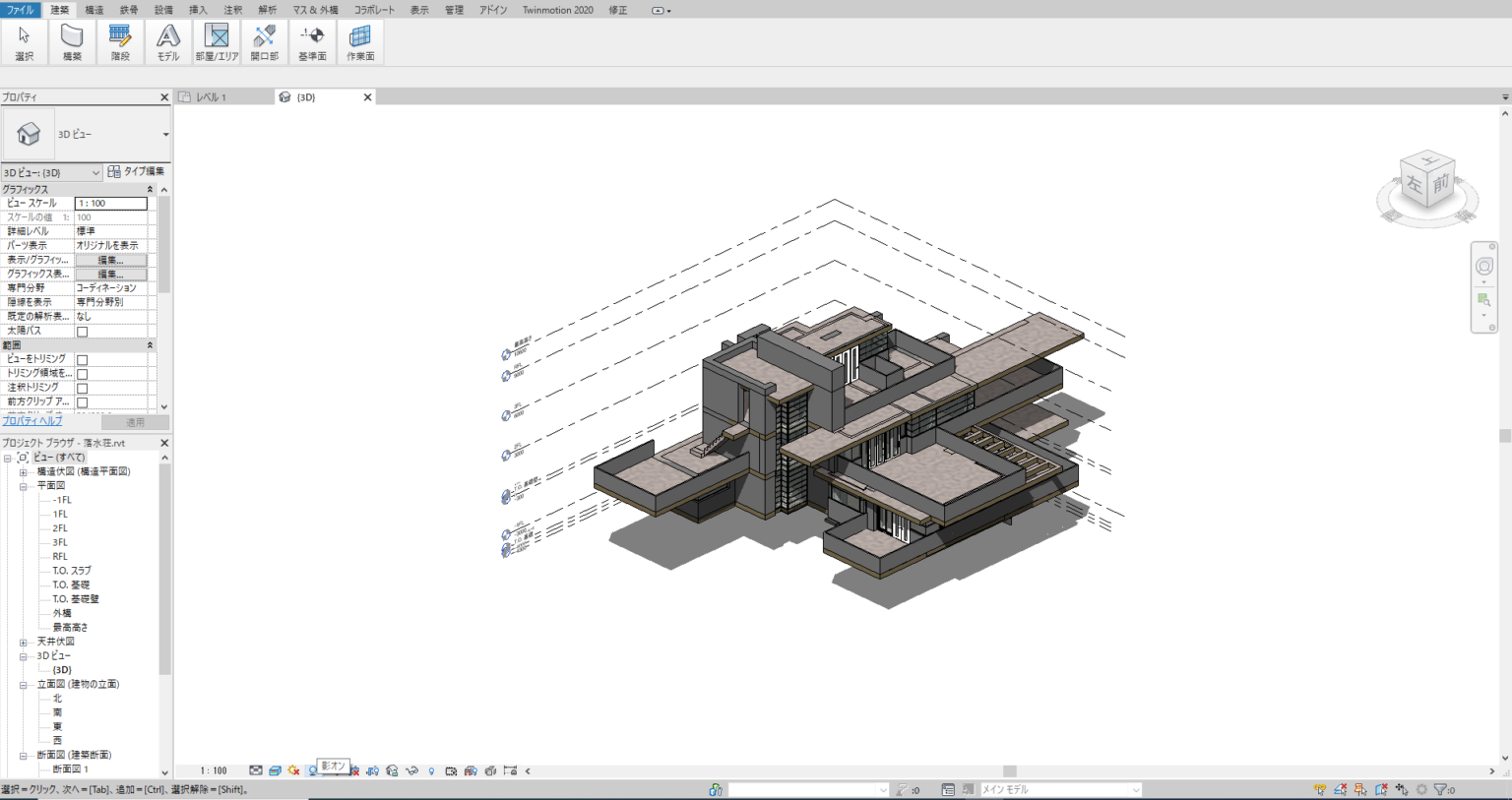
Task: Select the 北 elevation view
Action: [x=57, y=699]
